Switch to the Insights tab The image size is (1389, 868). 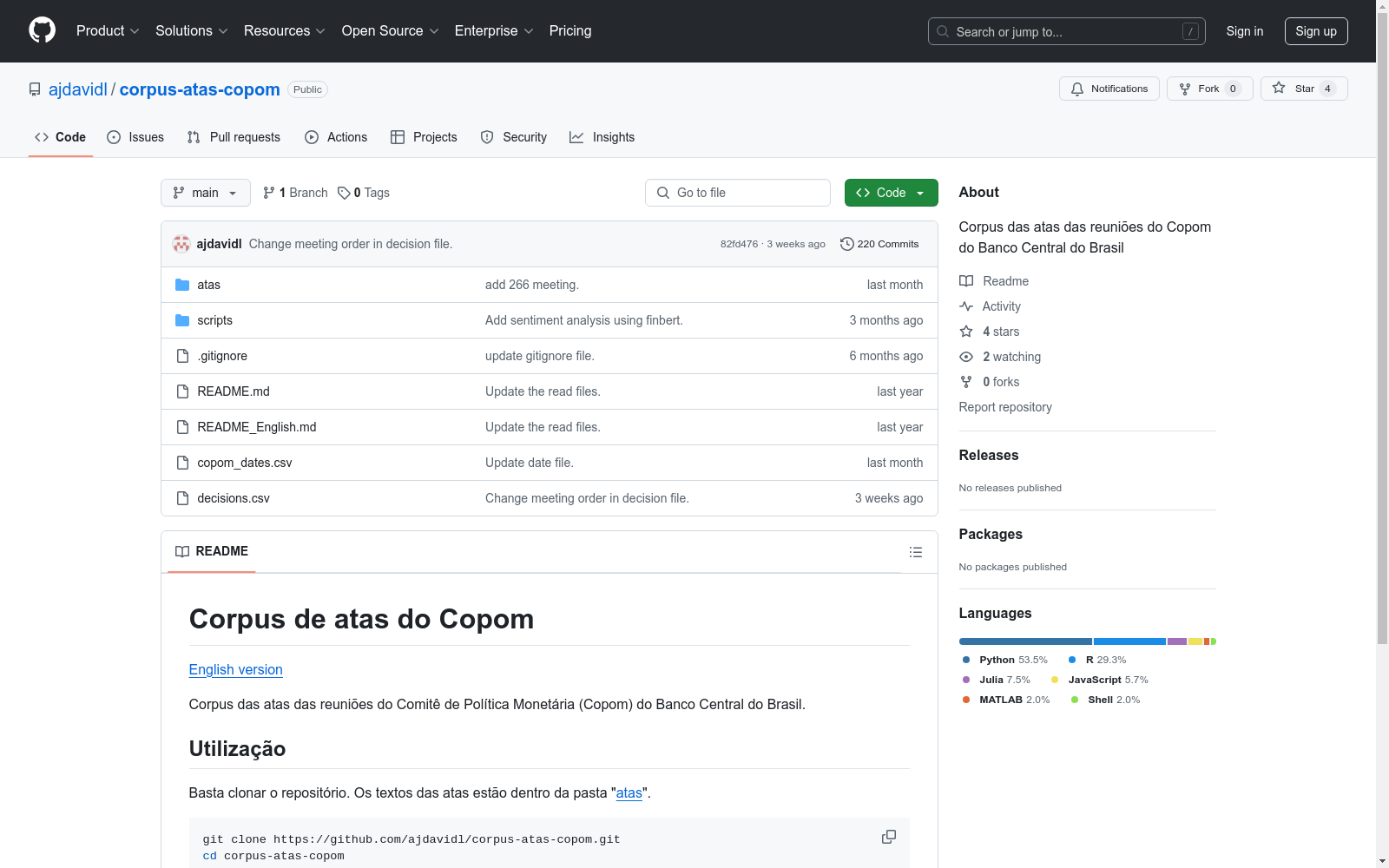coord(602,137)
